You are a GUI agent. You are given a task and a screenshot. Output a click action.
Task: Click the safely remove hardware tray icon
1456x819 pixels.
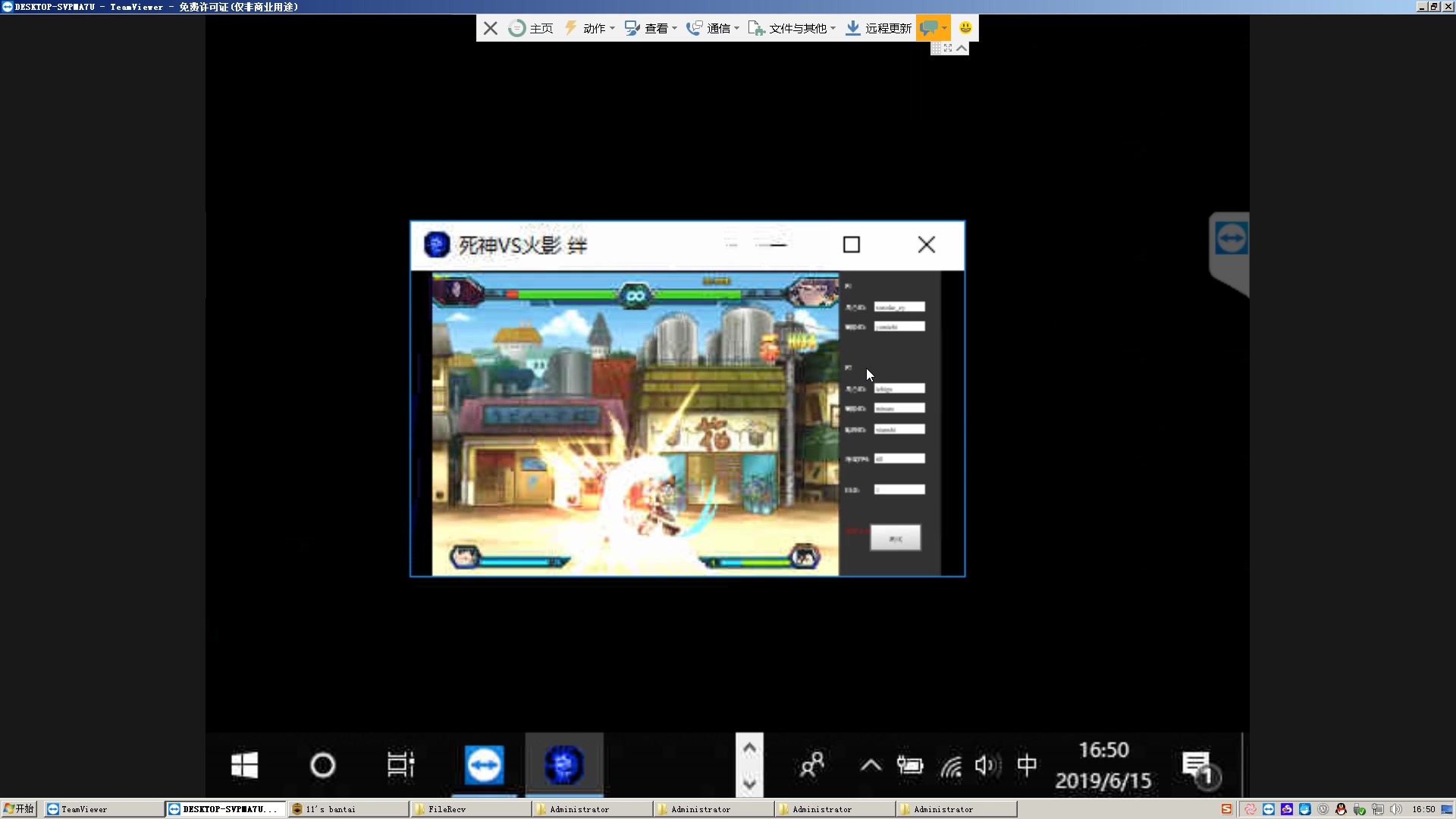pyautogui.click(x=1359, y=809)
